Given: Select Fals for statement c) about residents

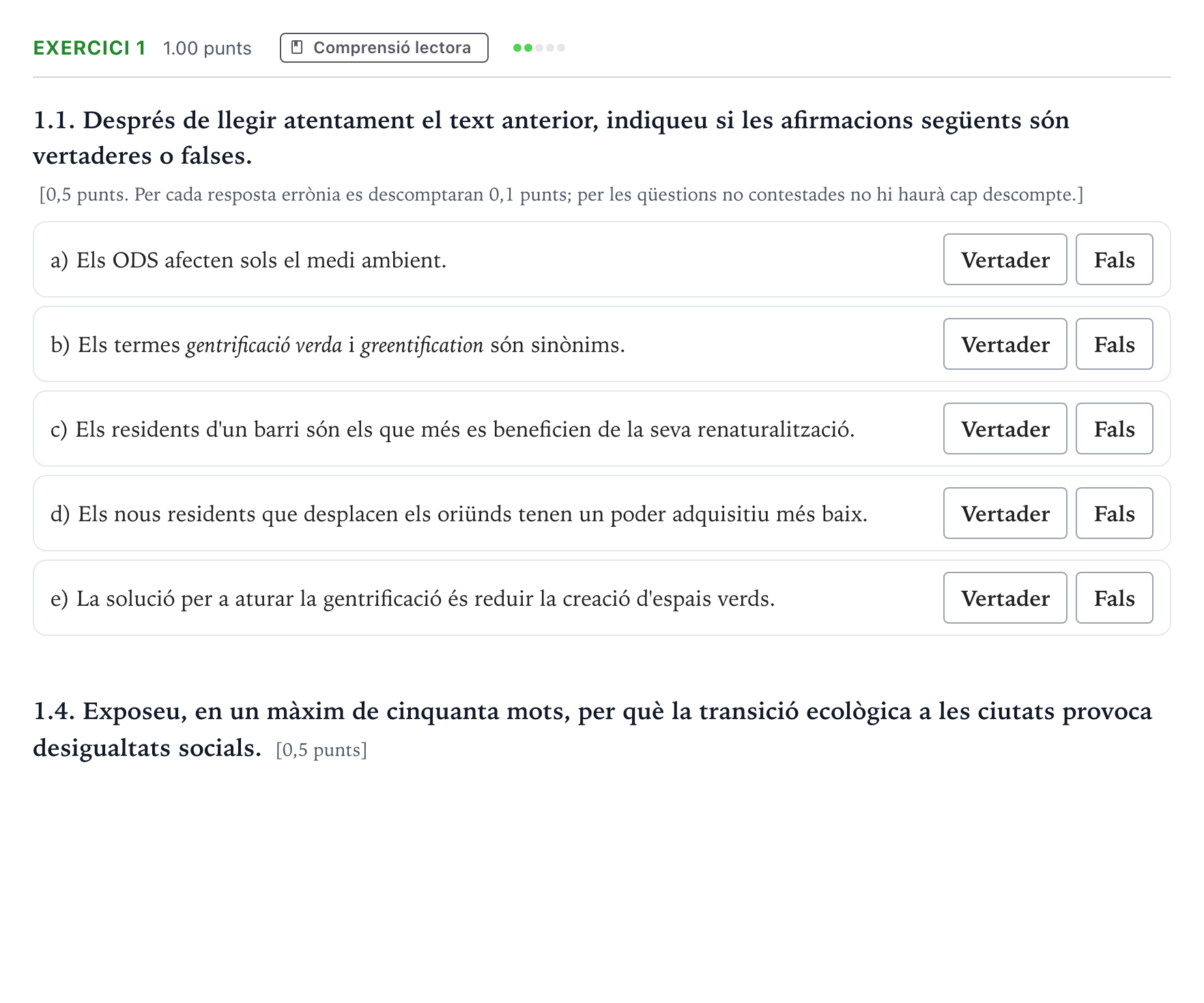Looking at the screenshot, I should click(1115, 428).
